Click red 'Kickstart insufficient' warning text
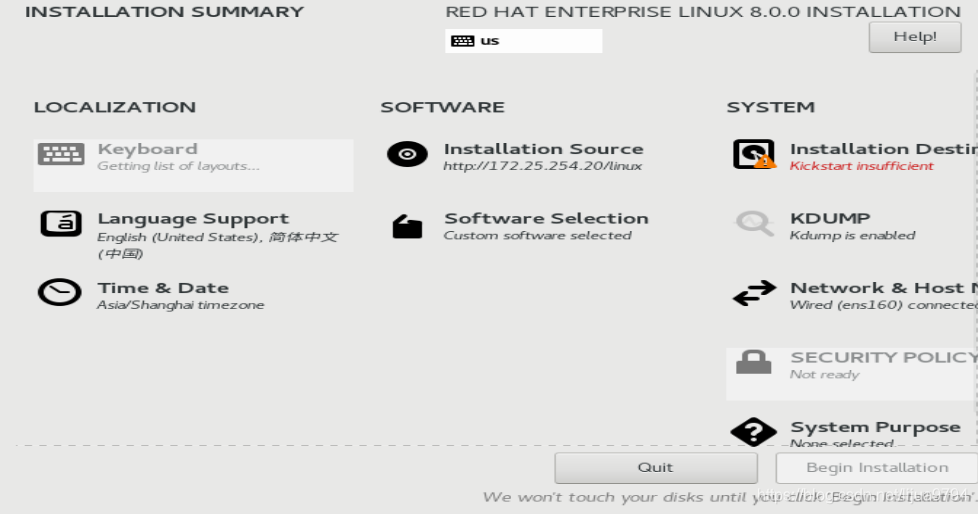 [x=862, y=166]
